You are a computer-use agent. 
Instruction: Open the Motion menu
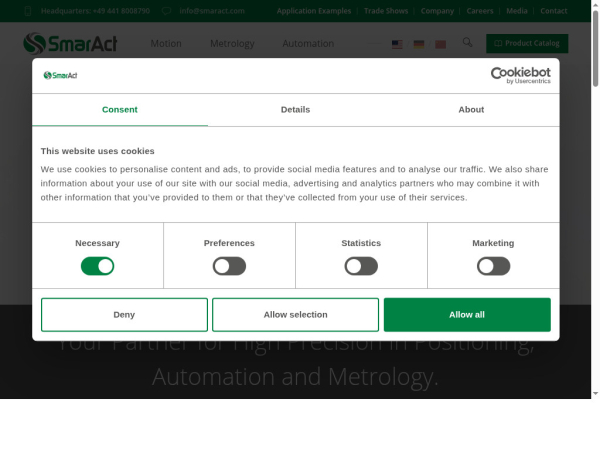click(166, 44)
